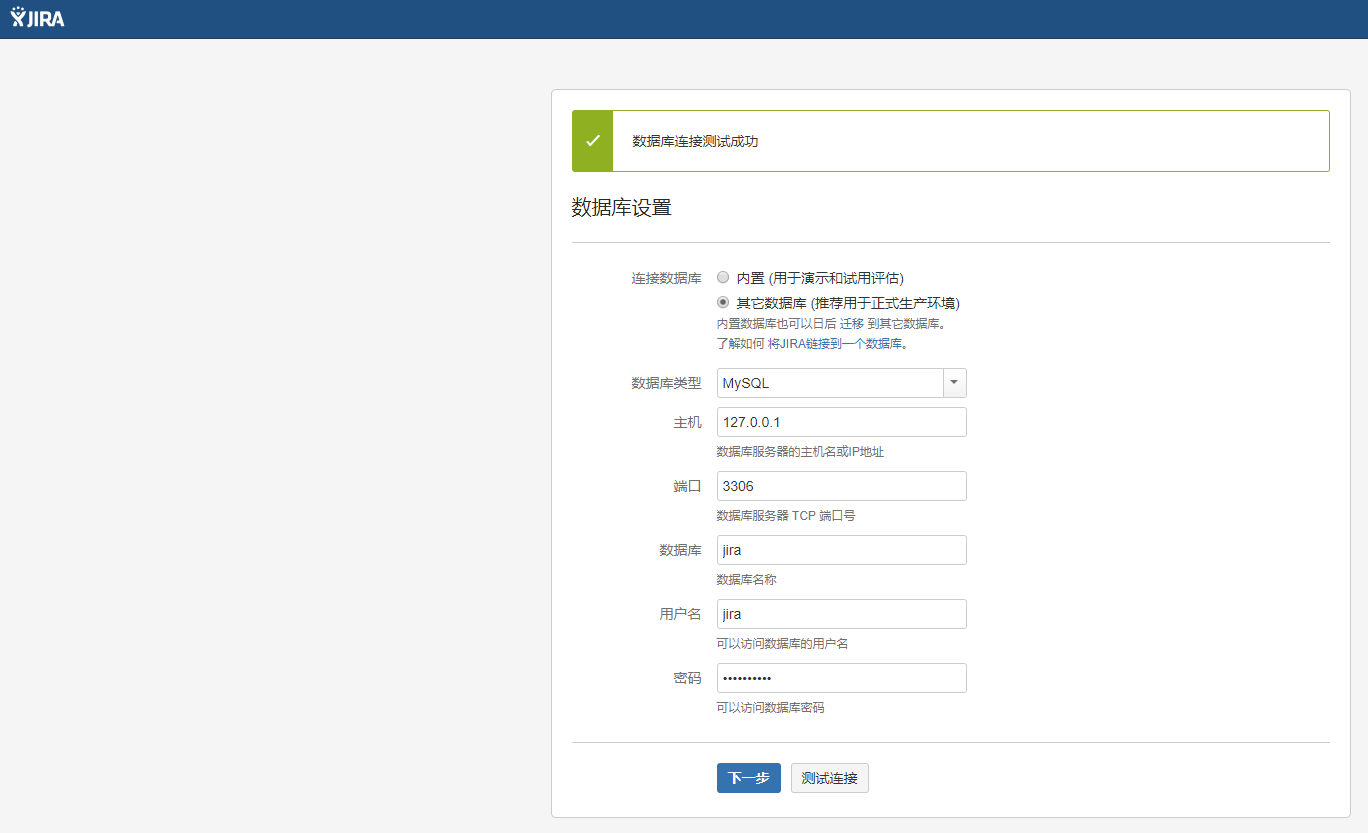Click the 主机 label
This screenshot has width=1368, height=833.
point(687,422)
